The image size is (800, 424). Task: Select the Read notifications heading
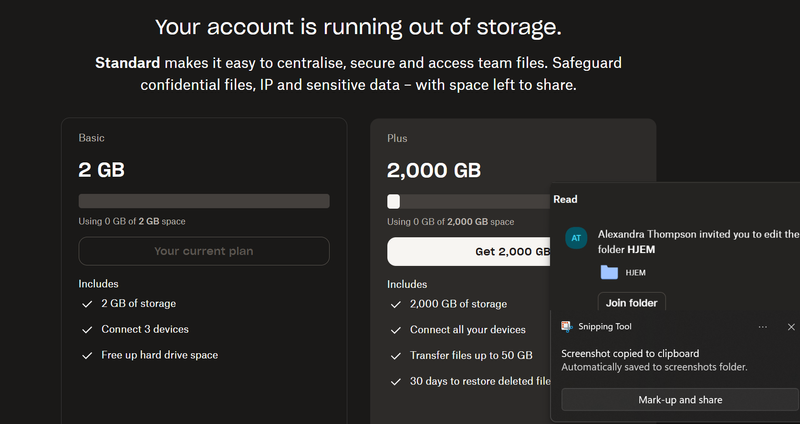pos(565,199)
